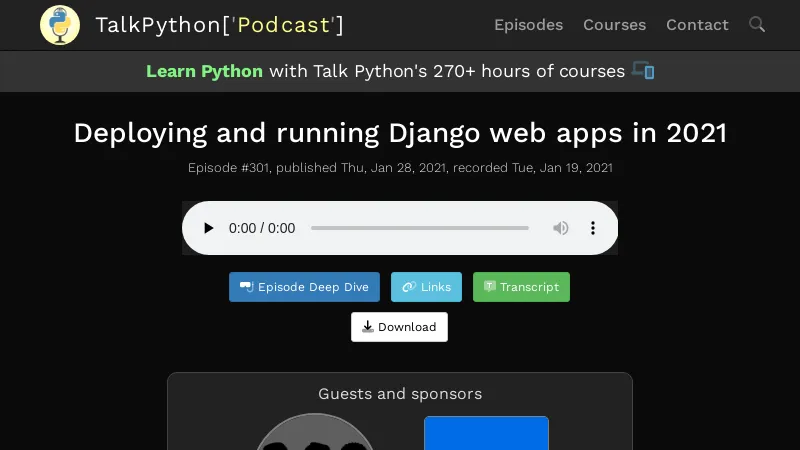Open the Episode Deep Dive
This screenshot has width=800, height=450.
(x=304, y=287)
